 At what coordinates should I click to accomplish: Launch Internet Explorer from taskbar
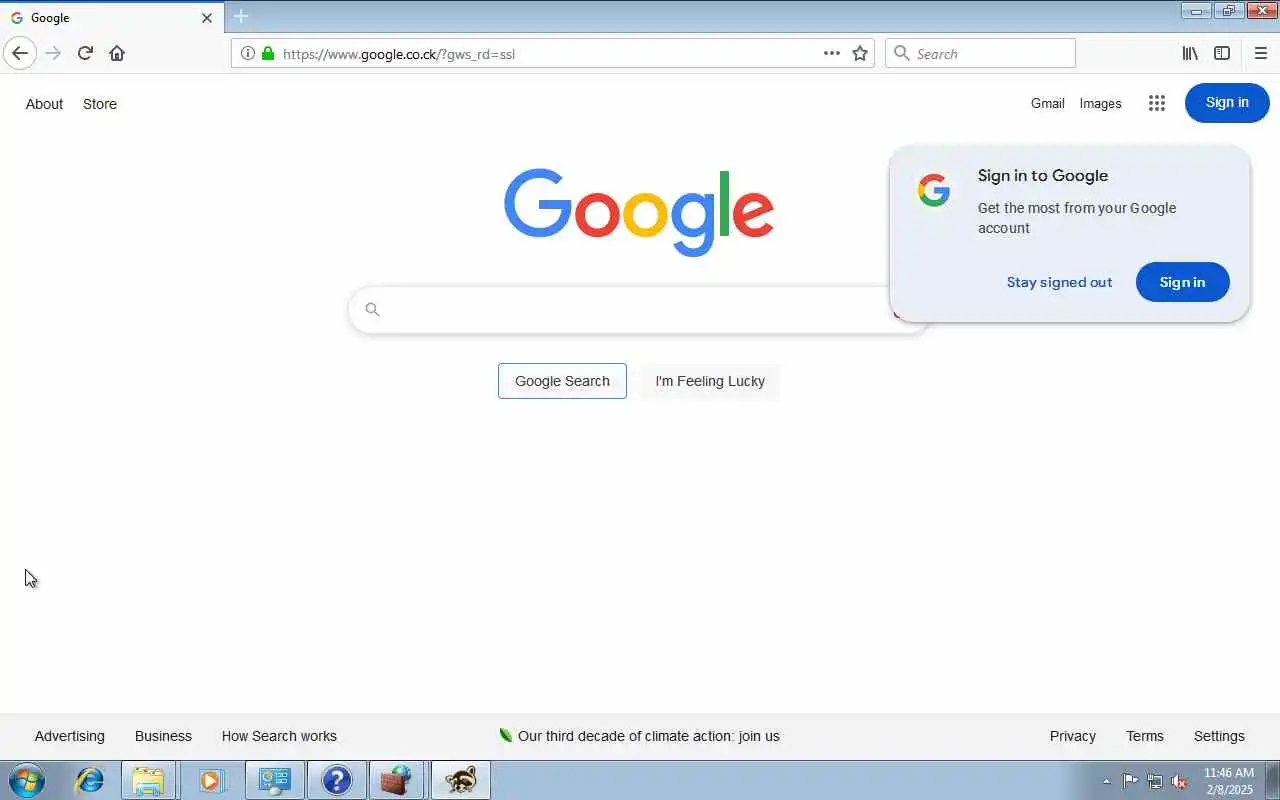(90, 780)
